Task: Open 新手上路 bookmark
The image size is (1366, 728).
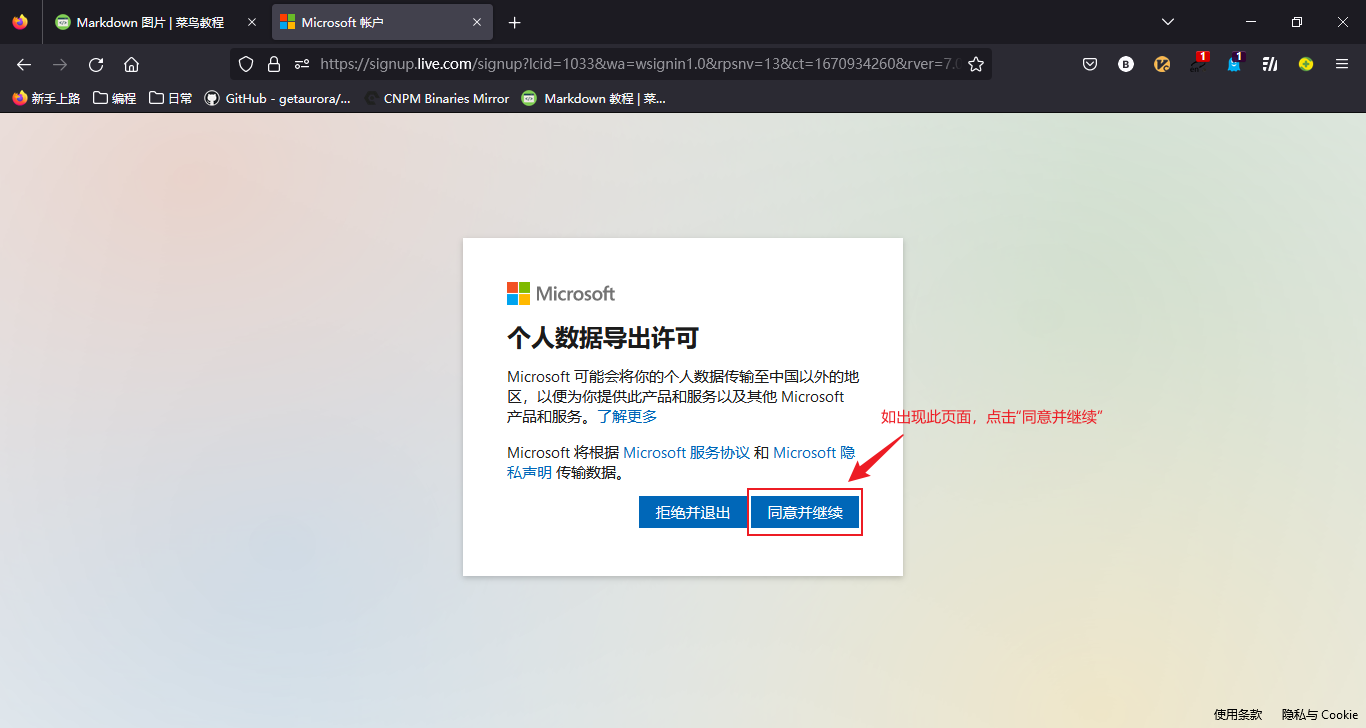Action: 46,98
